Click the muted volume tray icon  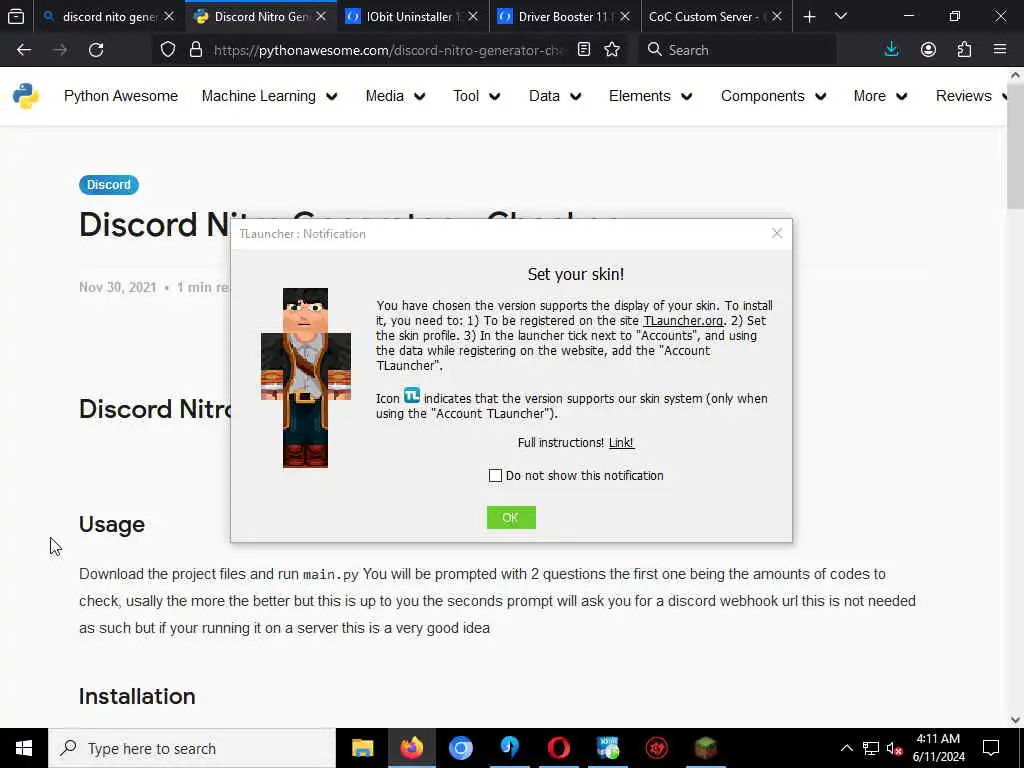894,748
